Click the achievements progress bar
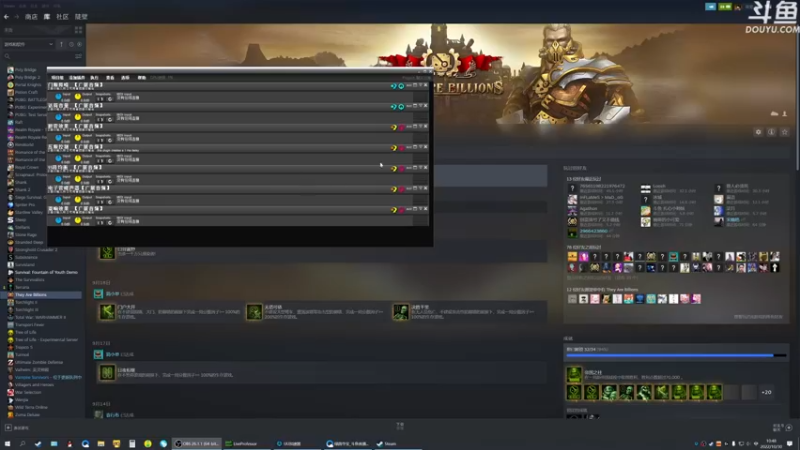The height and width of the screenshot is (450, 800). 676,355
